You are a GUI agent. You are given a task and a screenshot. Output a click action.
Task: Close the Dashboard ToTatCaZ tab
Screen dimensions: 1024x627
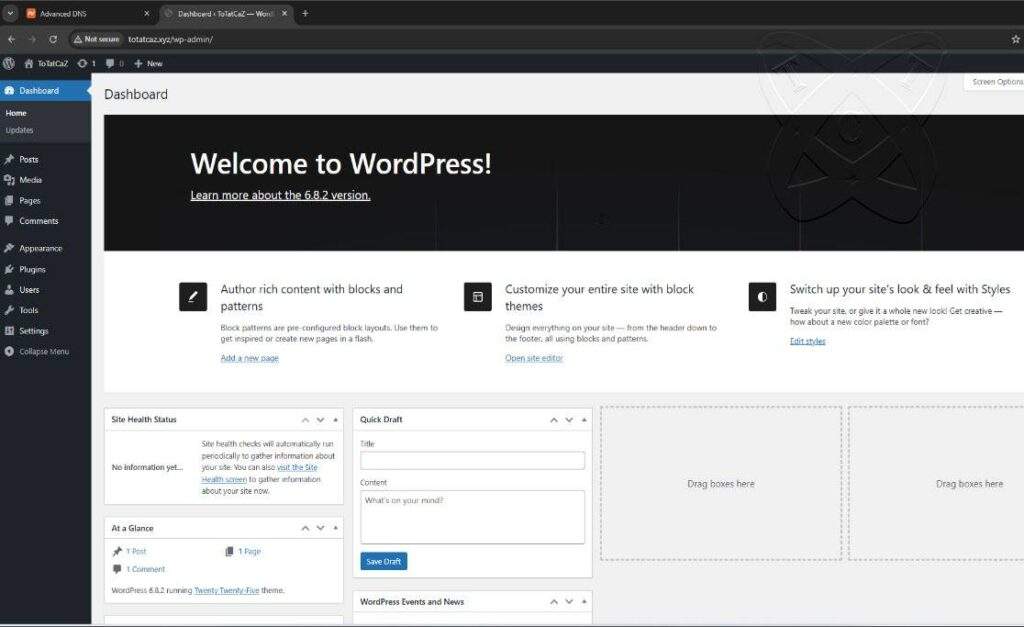point(284,13)
